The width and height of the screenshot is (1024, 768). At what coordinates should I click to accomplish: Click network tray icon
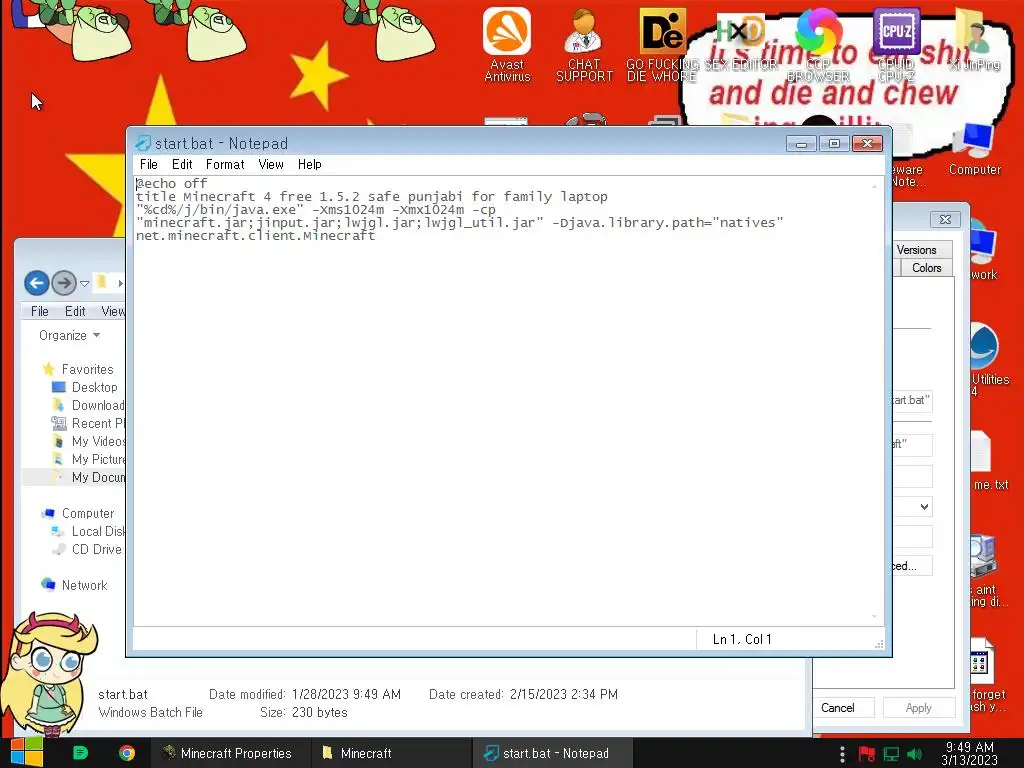coord(891,754)
